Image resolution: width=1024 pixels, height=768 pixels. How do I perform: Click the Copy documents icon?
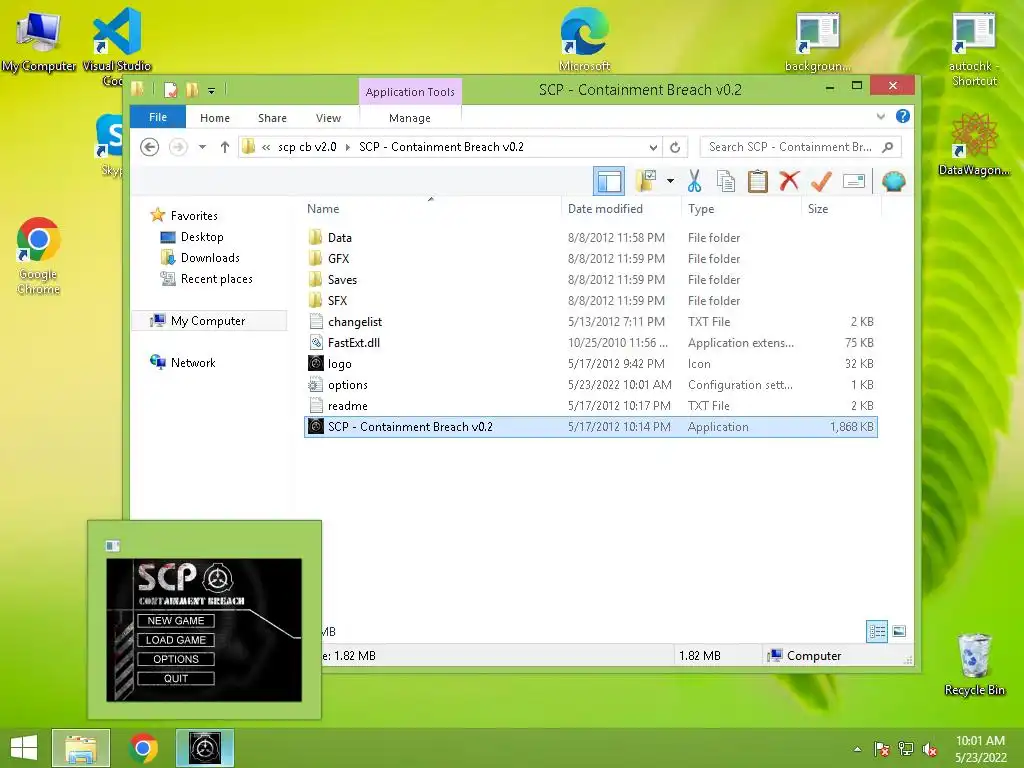[x=726, y=181]
